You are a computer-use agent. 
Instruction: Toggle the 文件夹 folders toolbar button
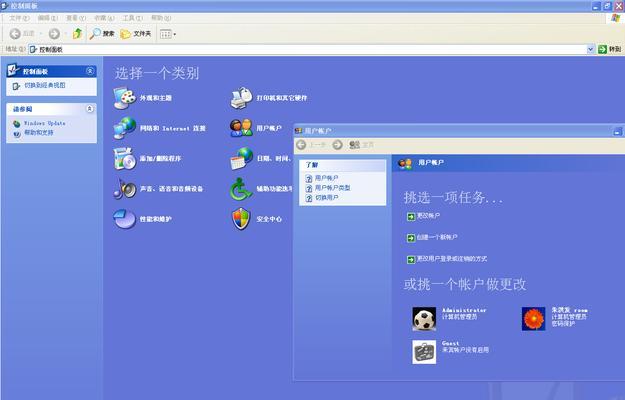tap(136, 34)
